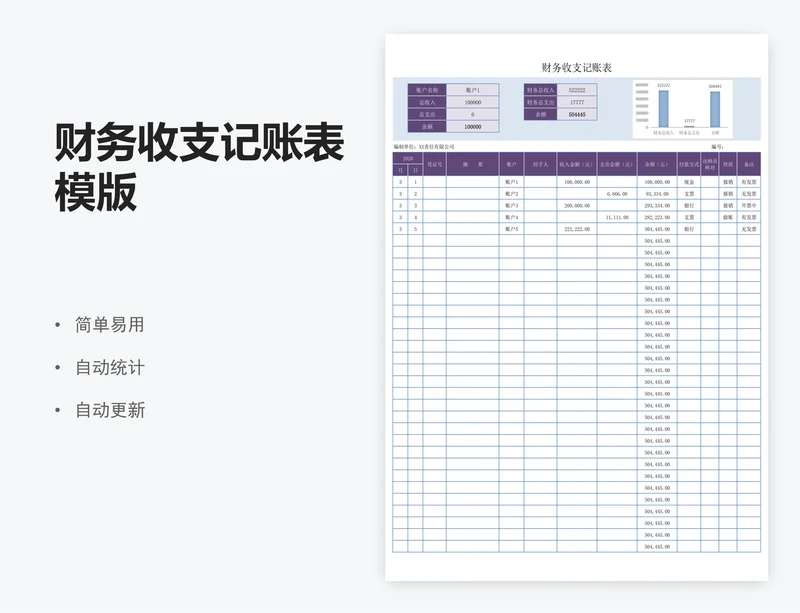This screenshot has width=800, height=613.
Task: Select the 522222 value cell
Action: coord(577,90)
